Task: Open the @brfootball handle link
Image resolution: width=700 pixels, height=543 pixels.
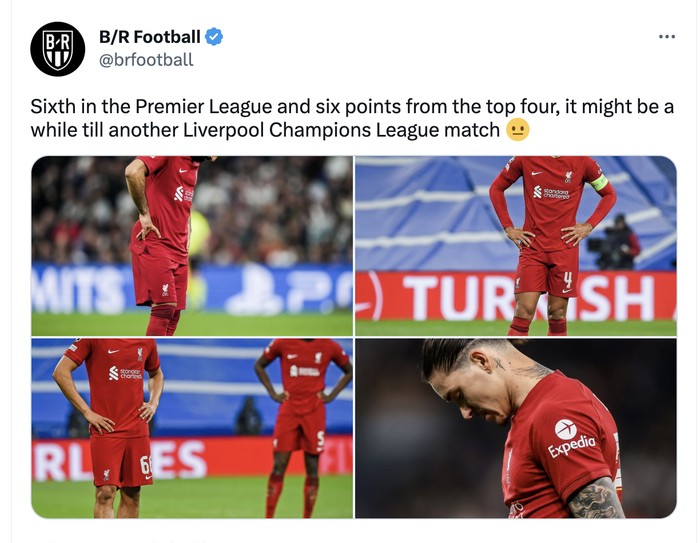Action: [146, 59]
